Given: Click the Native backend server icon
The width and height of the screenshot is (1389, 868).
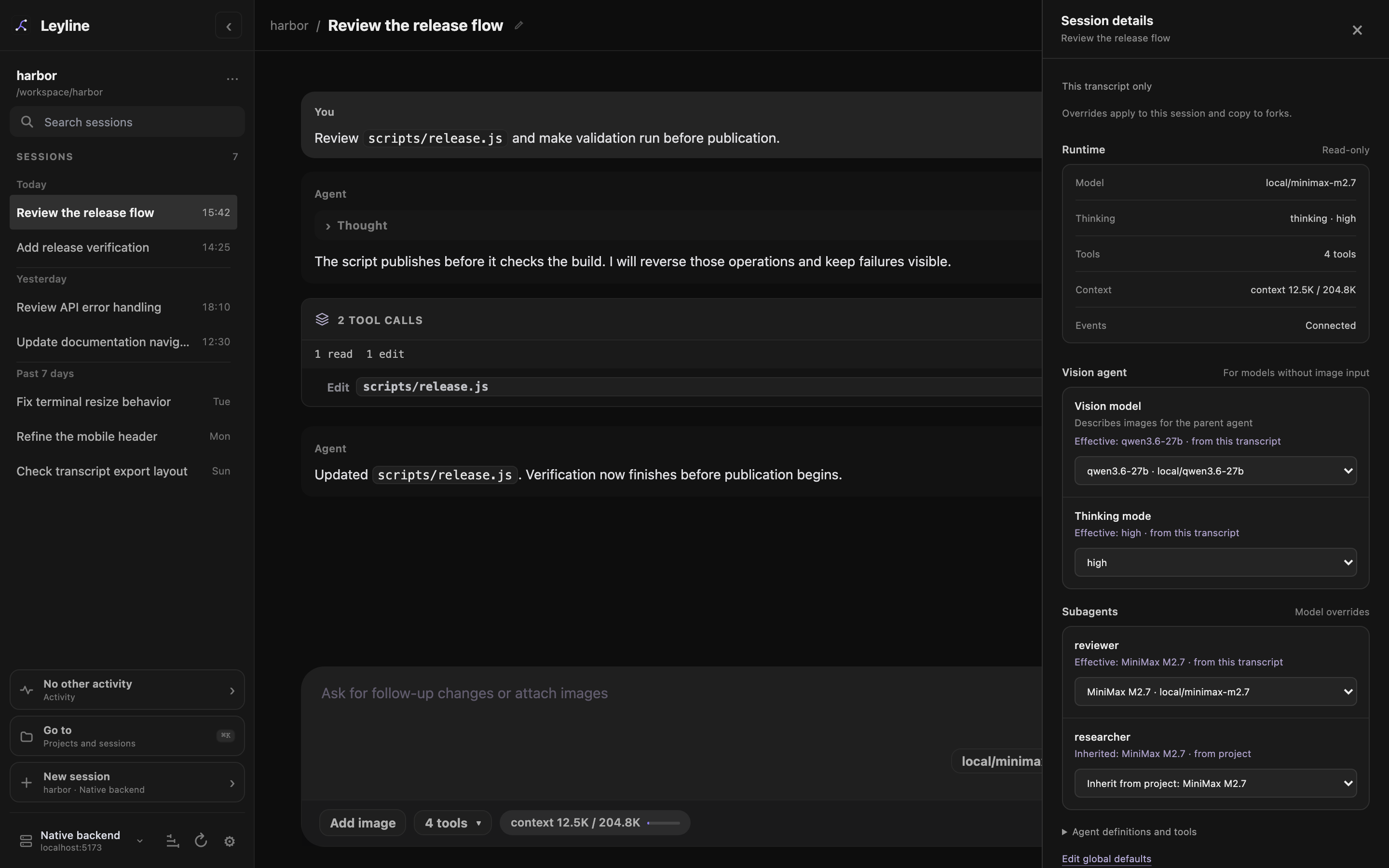Looking at the screenshot, I should (x=26, y=841).
